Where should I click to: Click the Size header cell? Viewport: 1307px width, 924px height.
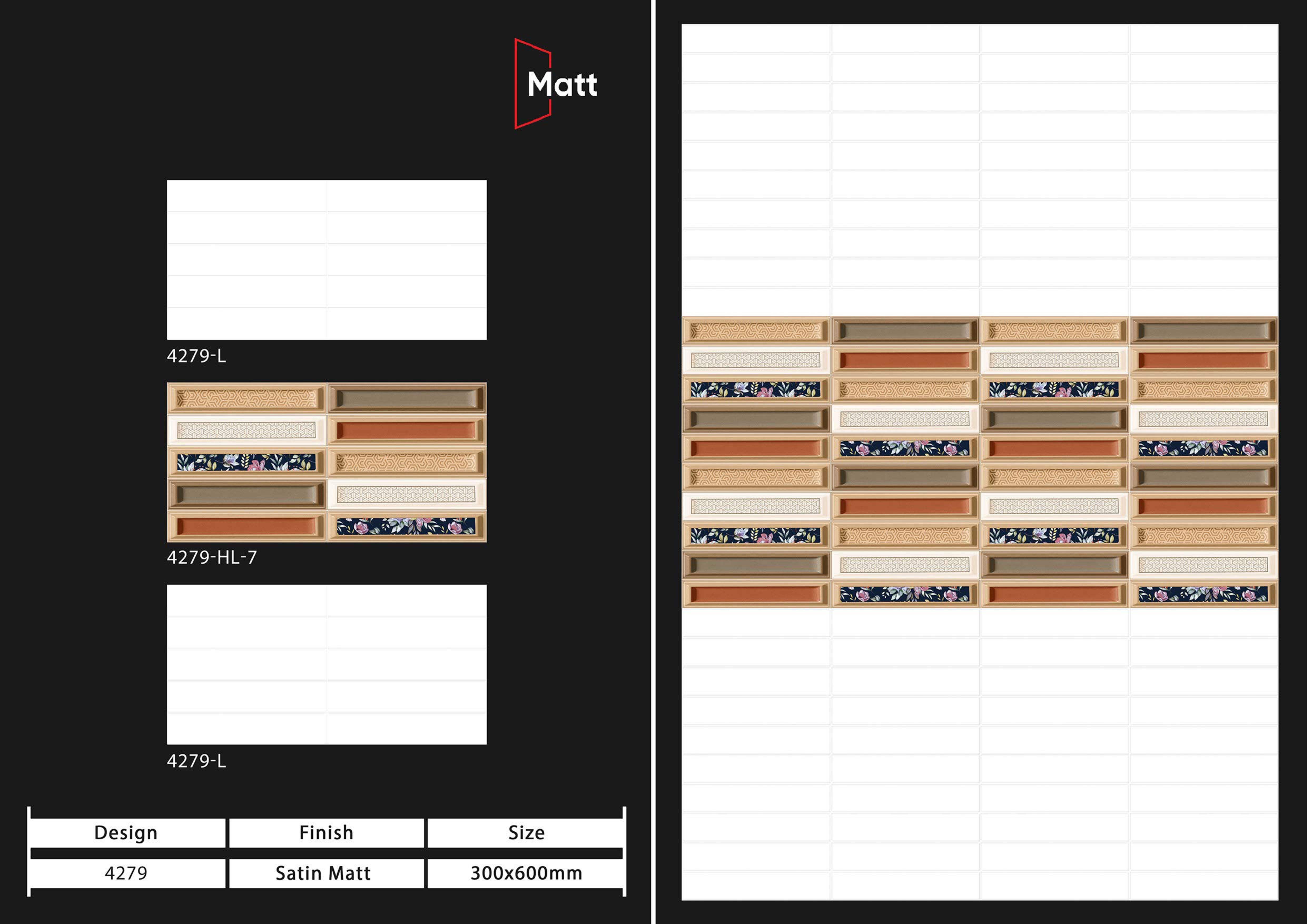click(526, 832)
